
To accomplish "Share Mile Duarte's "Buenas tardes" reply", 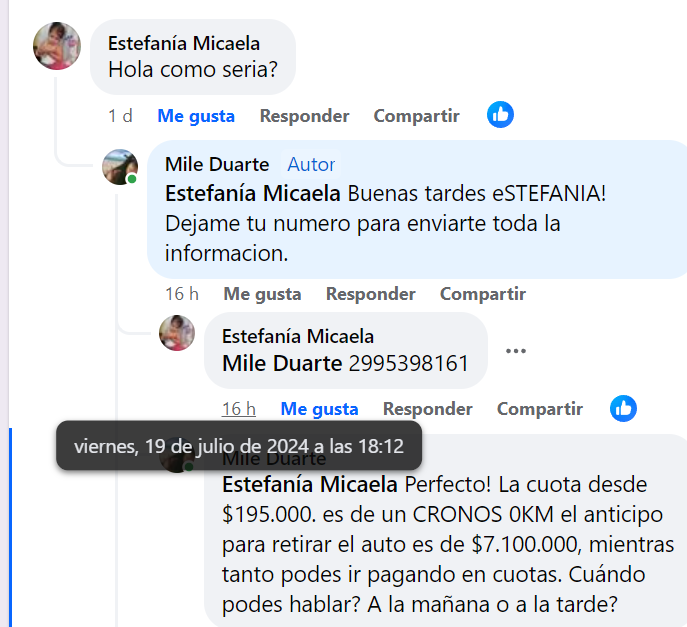I will [x=482, y=294].
